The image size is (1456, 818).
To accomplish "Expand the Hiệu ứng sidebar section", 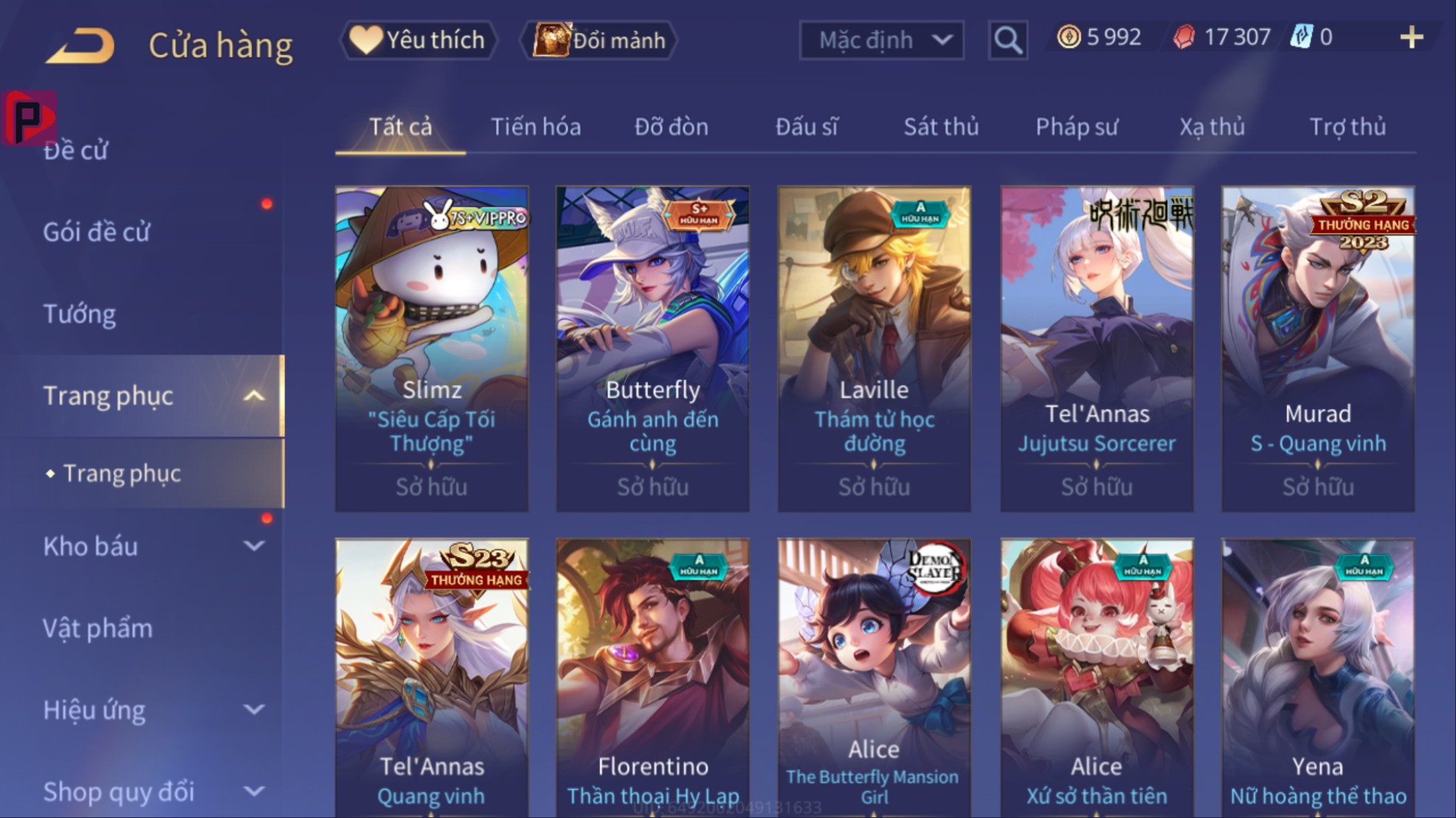I will [253, 710].
